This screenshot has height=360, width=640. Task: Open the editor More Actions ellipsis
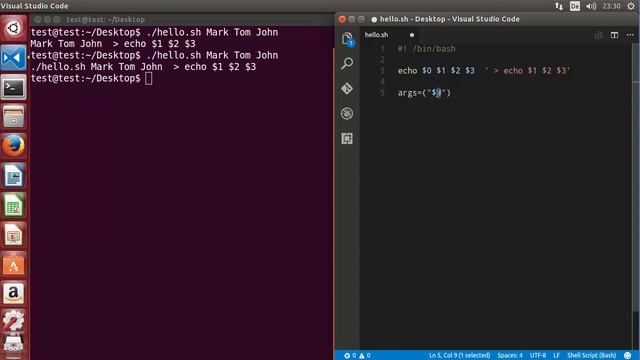click(630, 35)
